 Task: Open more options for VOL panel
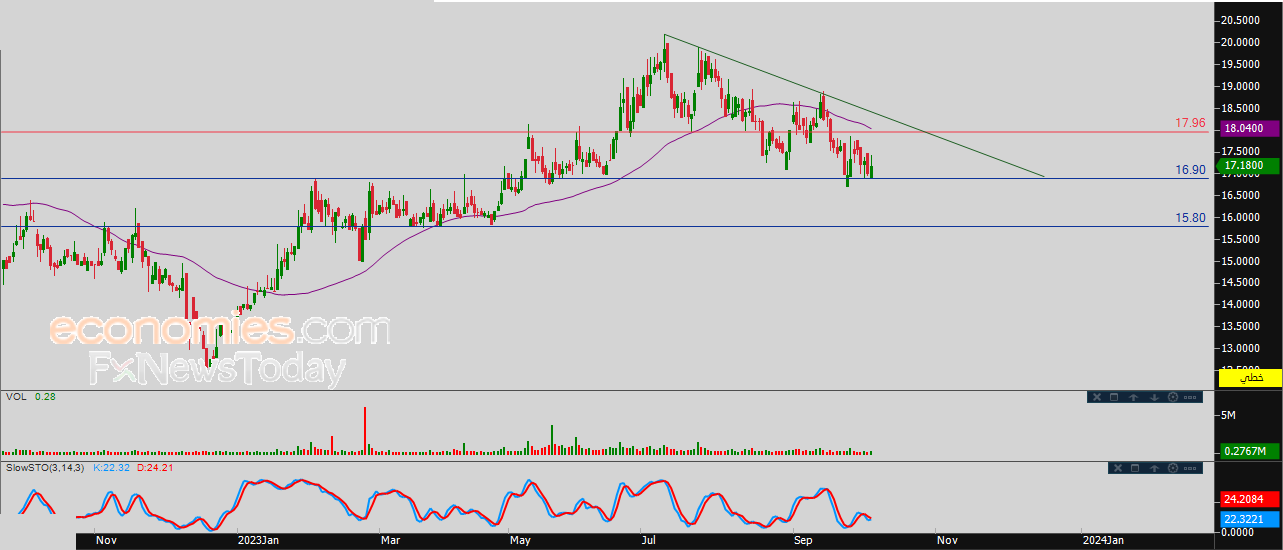[x=1190, y=397]
